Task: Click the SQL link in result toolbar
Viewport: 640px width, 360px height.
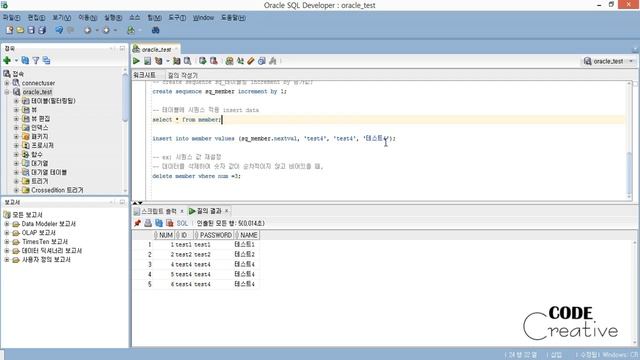Action: point(182,223)
